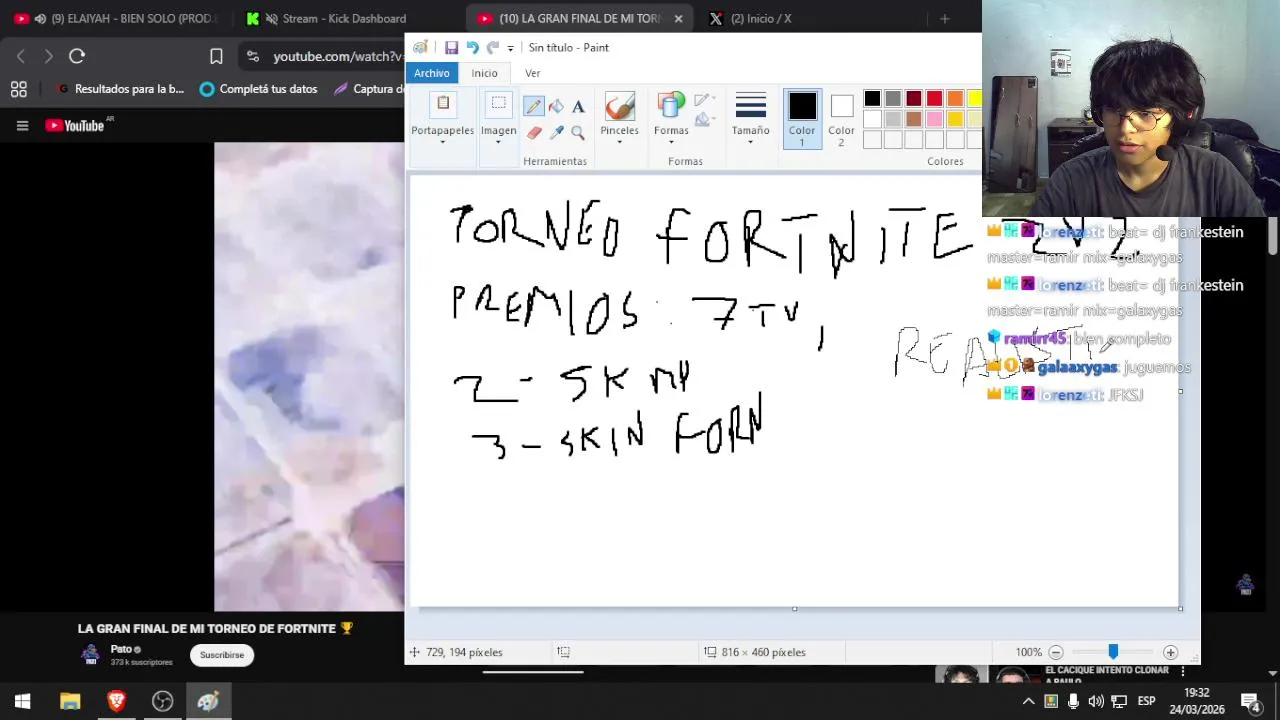Open the bookmarks apps grid icon

(x=18, y=89)
